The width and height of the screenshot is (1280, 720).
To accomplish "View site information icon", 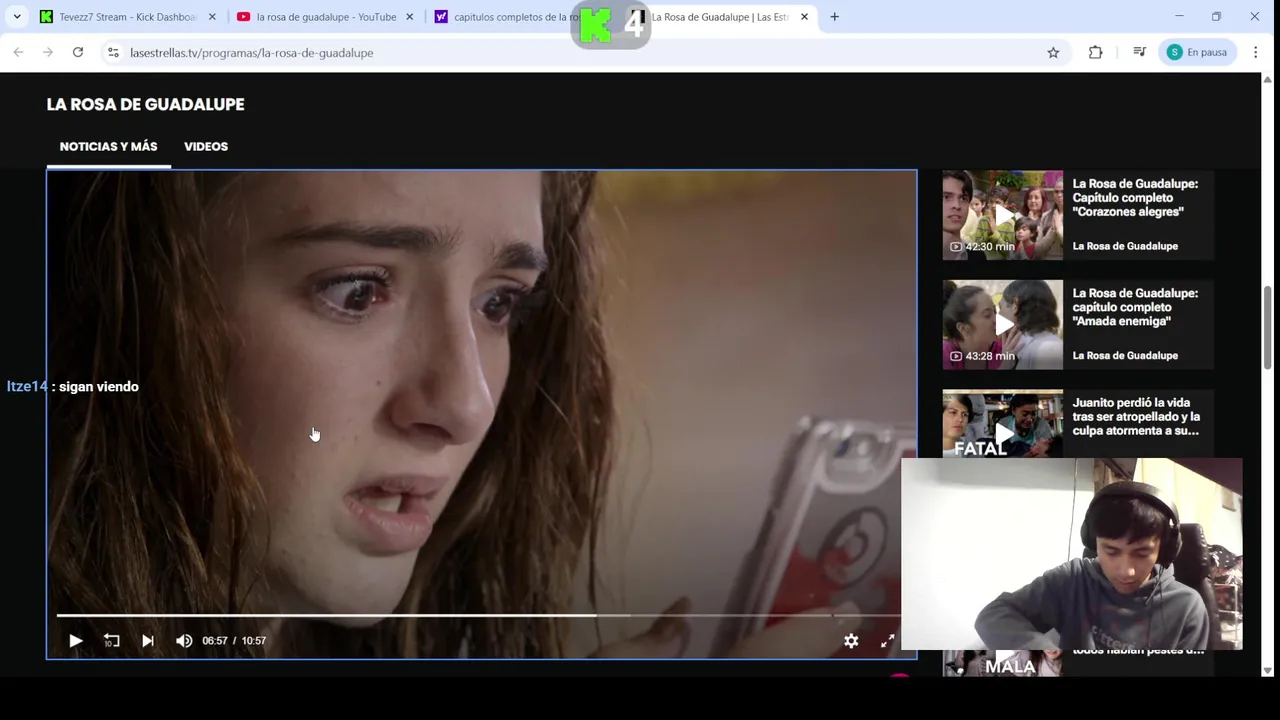I will [113, 52].
